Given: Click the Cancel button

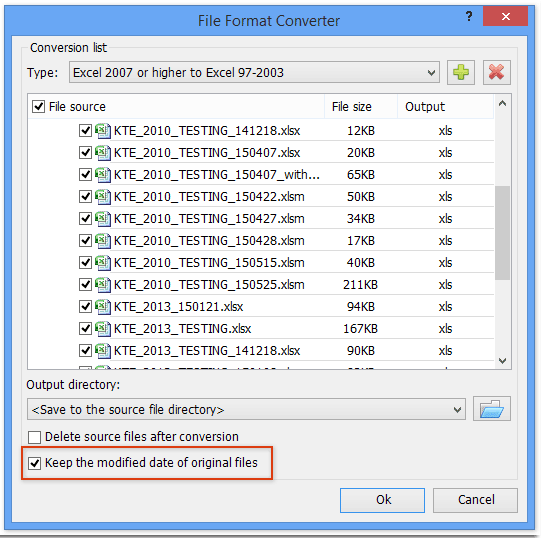Looking at the screenshot, I should (x=475, y=500).
